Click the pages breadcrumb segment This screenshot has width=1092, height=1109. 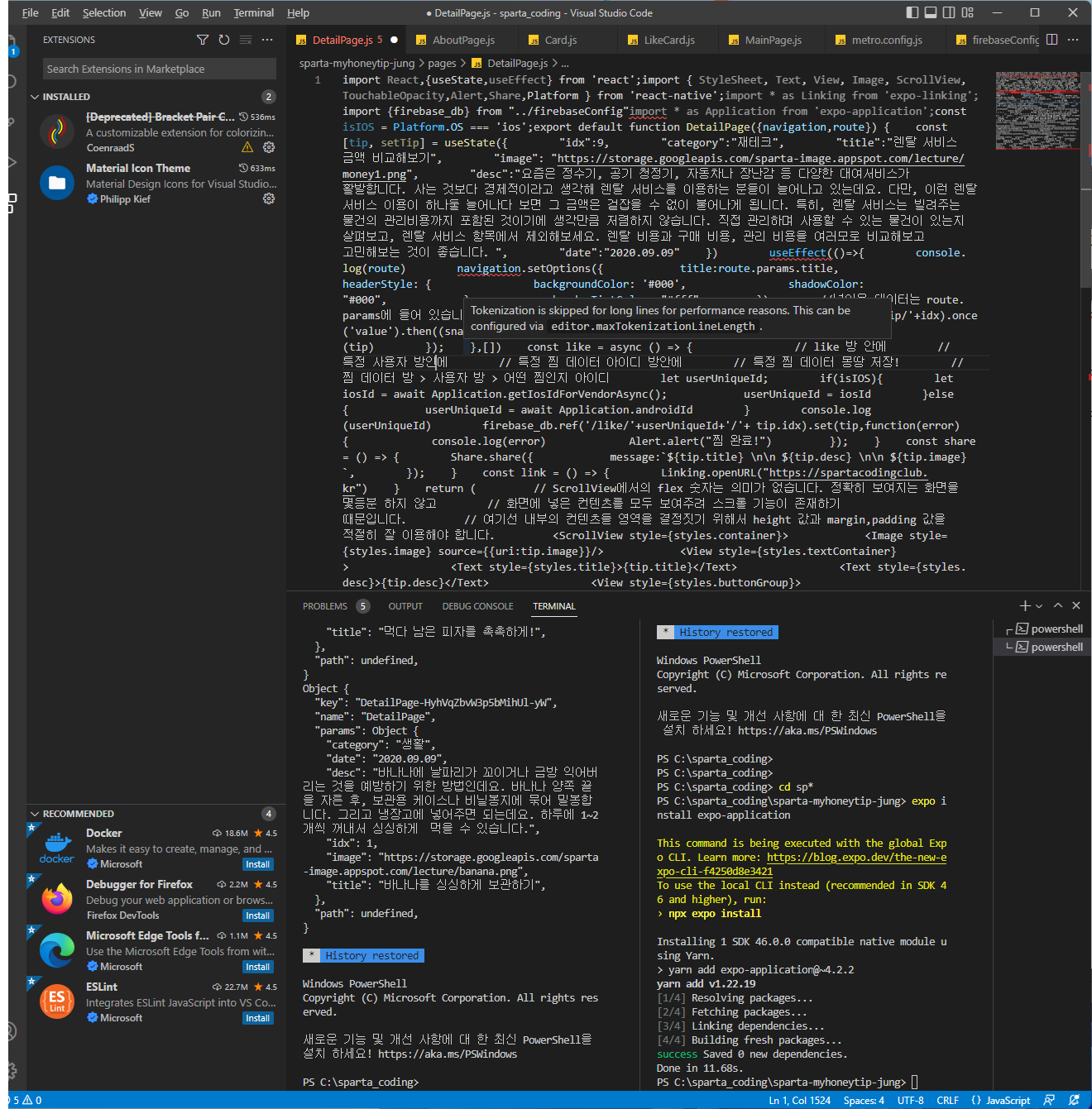442,64
